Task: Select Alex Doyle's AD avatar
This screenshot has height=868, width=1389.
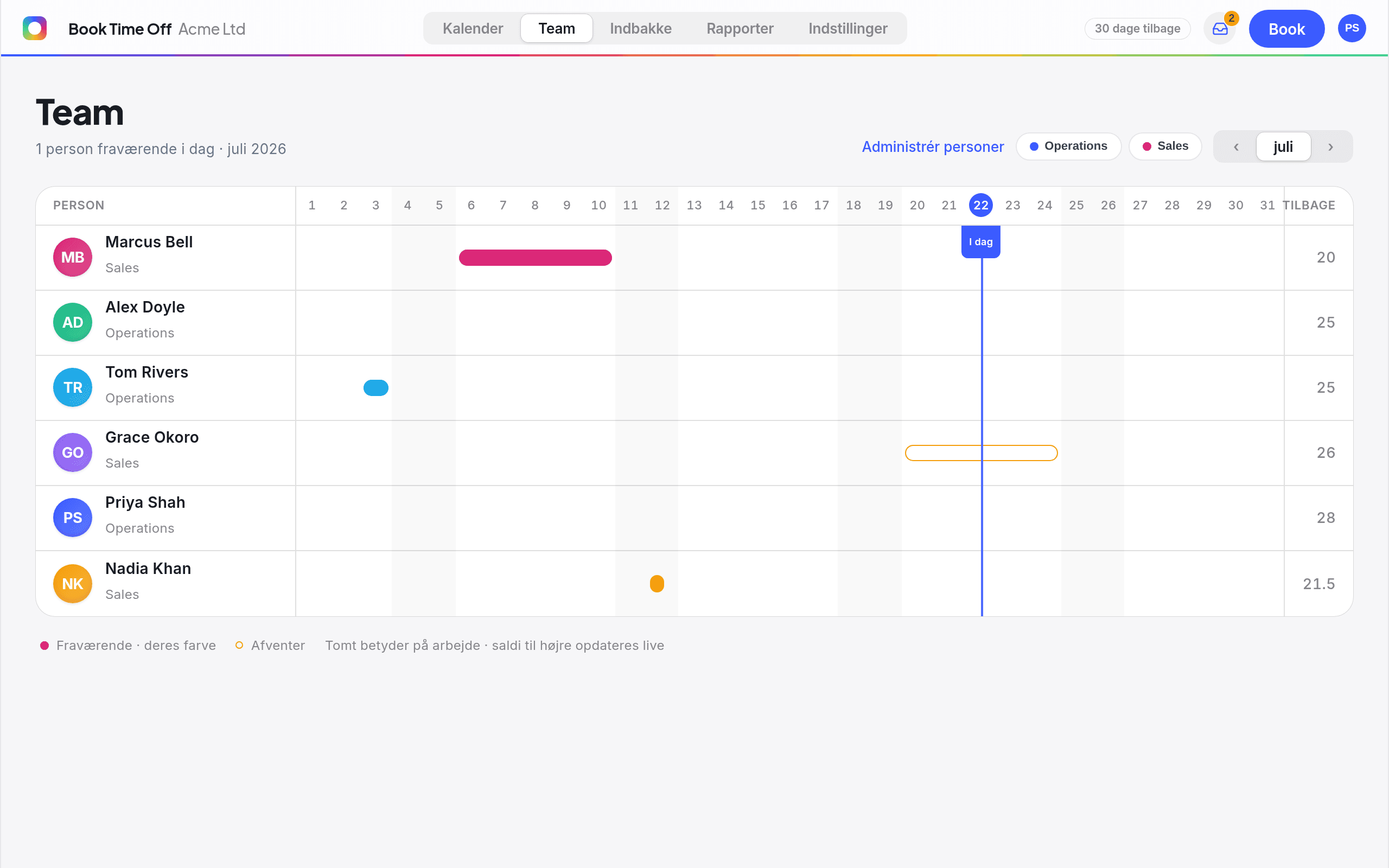Action: (73, 323)
